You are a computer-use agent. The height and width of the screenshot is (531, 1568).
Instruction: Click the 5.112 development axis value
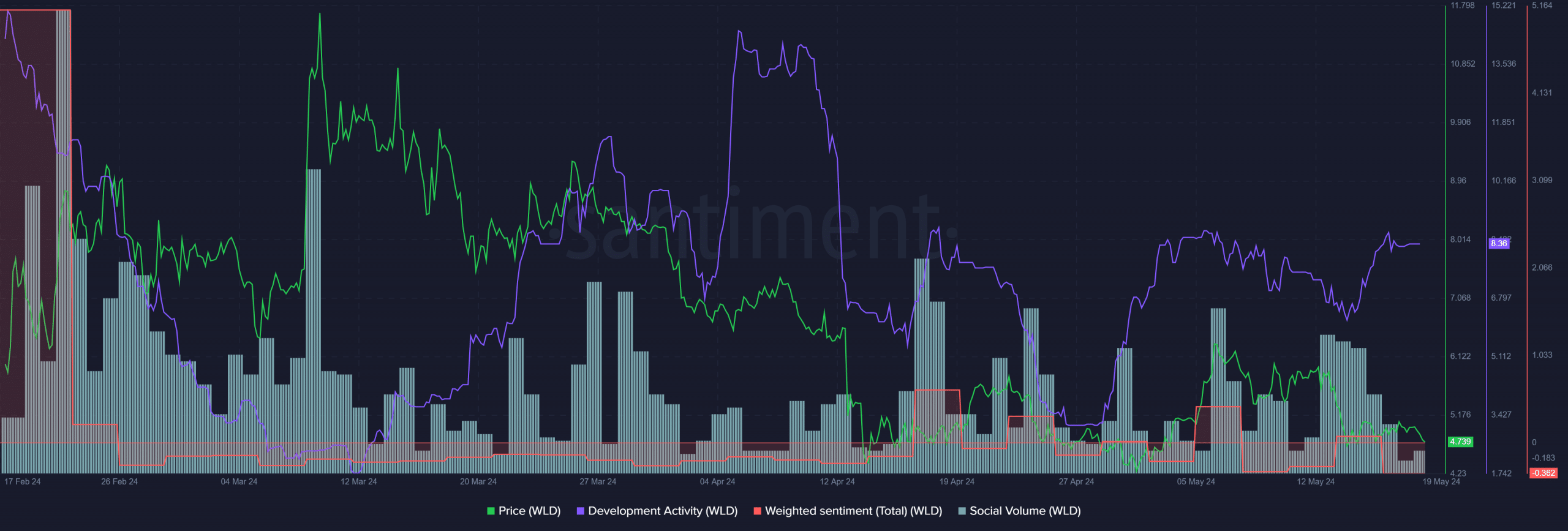tap(1501, 356)
